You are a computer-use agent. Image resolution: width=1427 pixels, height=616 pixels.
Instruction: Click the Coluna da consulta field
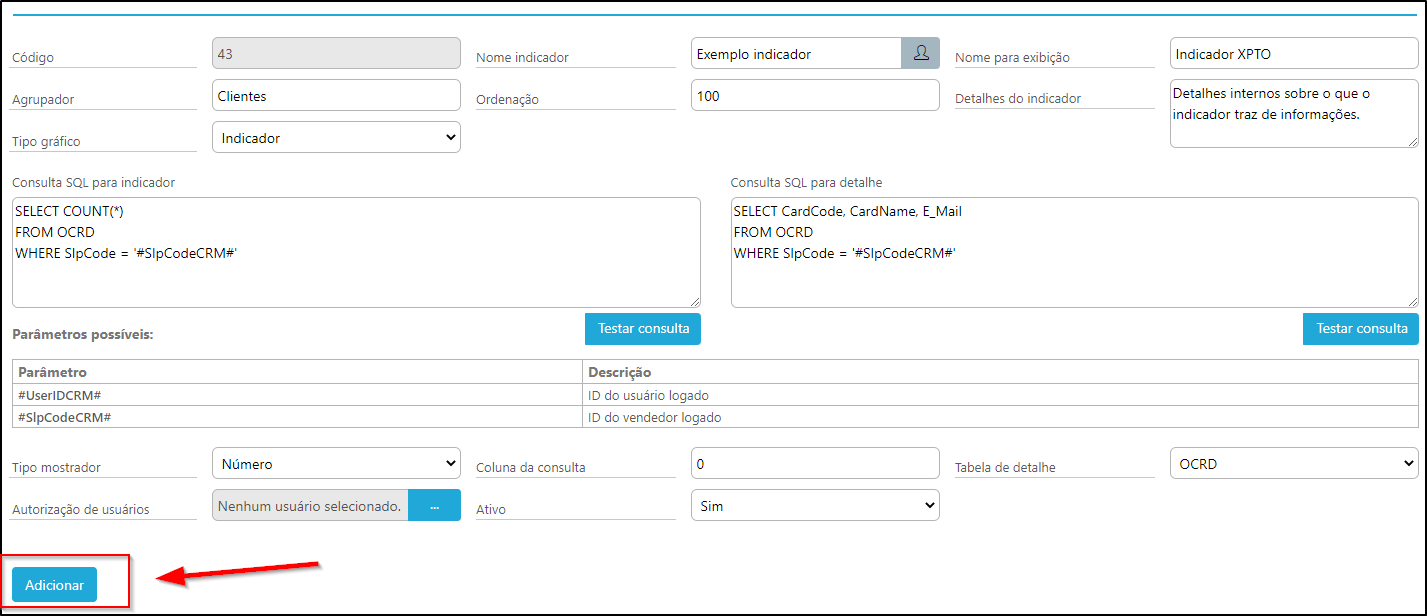(x=815, y=464)
